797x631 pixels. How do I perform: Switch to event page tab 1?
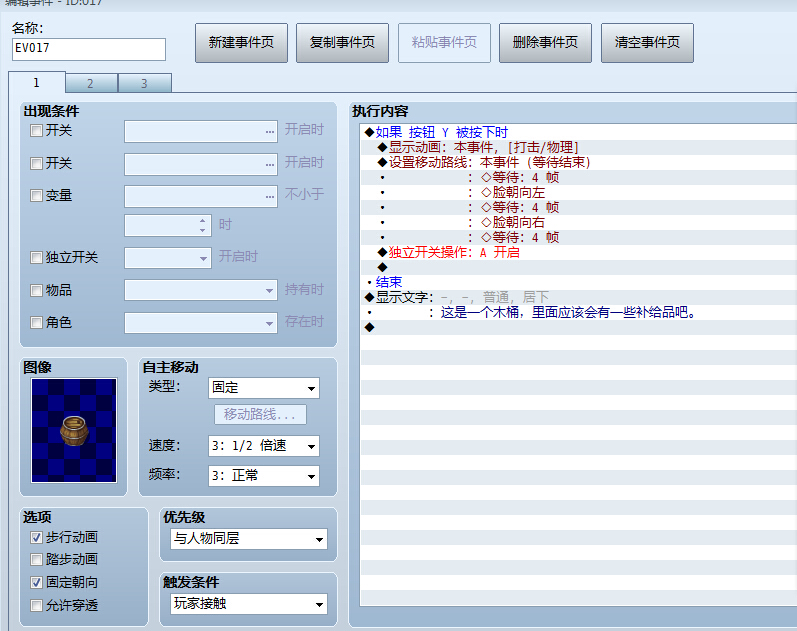(x=37, y=82)
